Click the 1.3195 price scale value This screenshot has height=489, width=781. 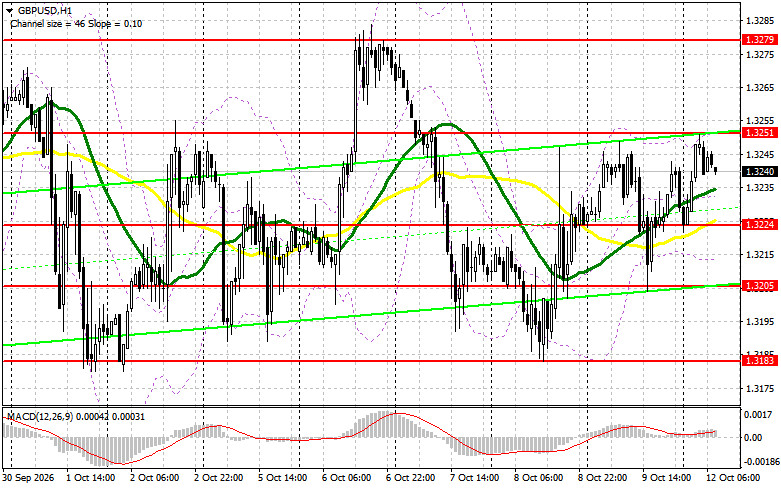(x=761, y=322)
